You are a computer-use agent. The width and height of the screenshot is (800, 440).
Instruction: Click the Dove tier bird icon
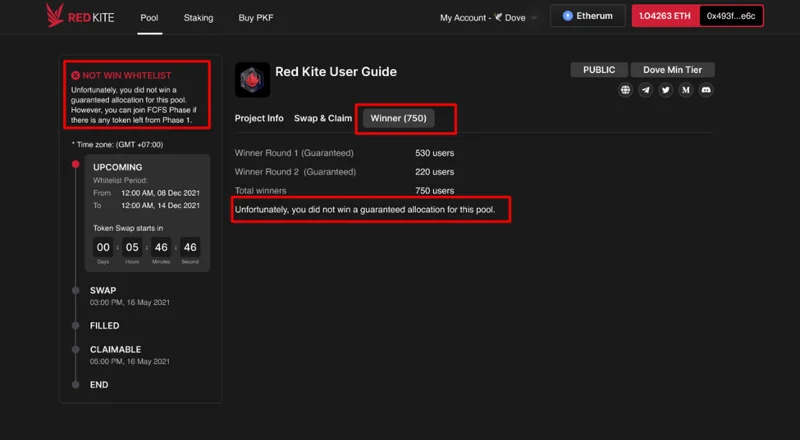click(498, 17)
